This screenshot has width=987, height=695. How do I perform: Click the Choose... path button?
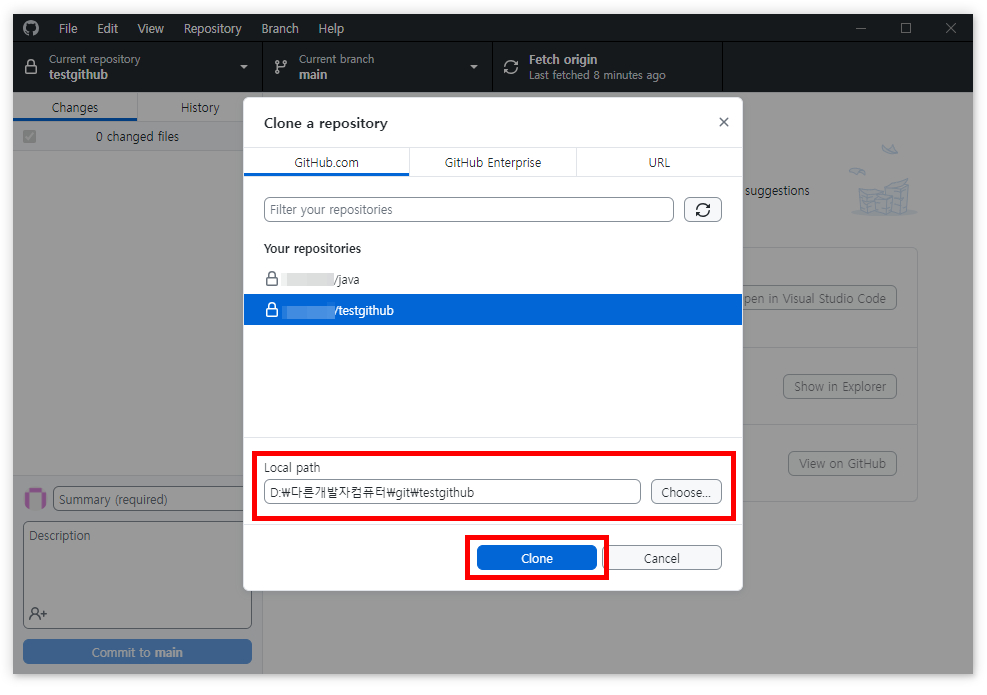tap(686, 492)
